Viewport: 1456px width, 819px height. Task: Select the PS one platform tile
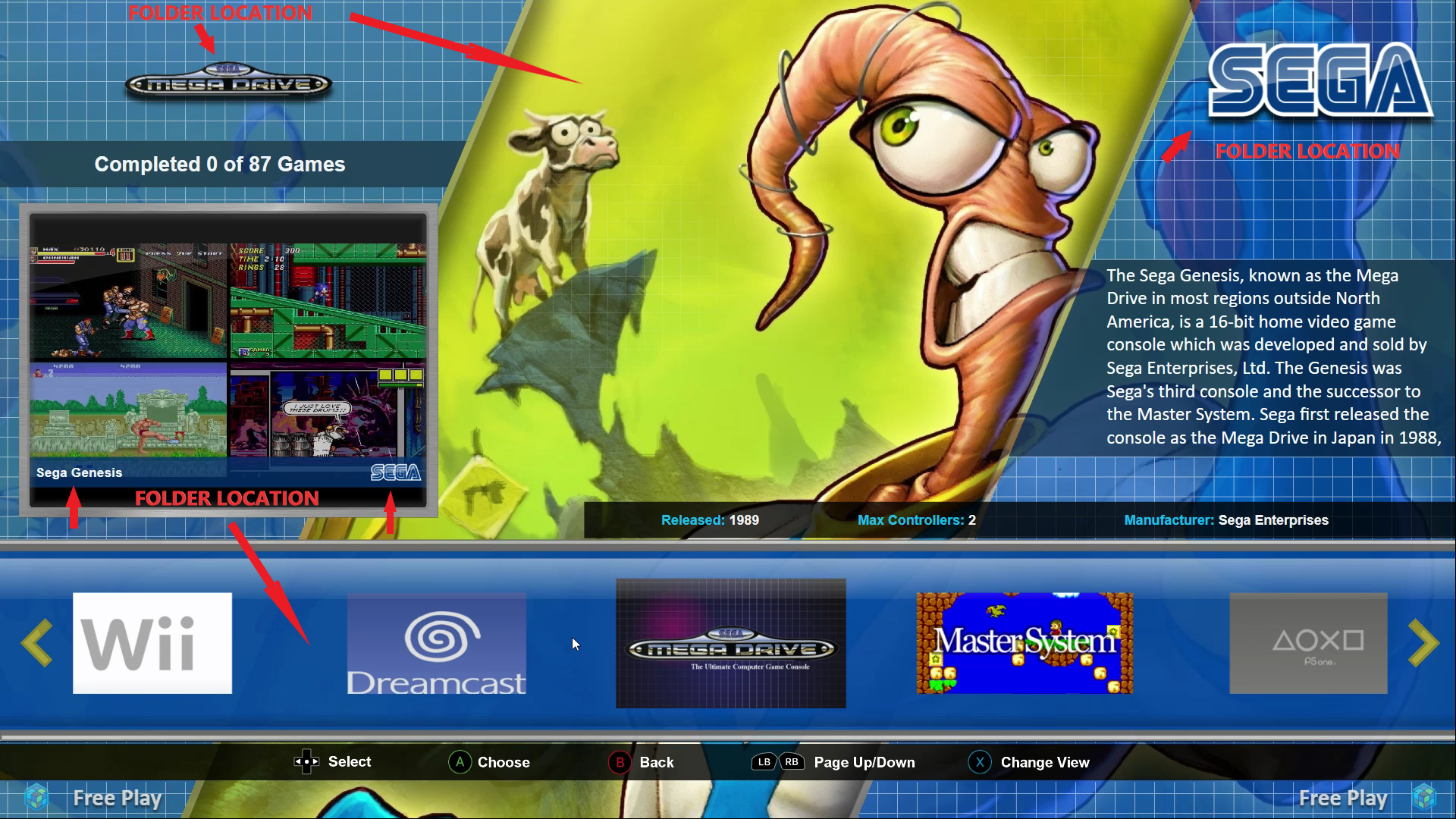point(1308,643)
